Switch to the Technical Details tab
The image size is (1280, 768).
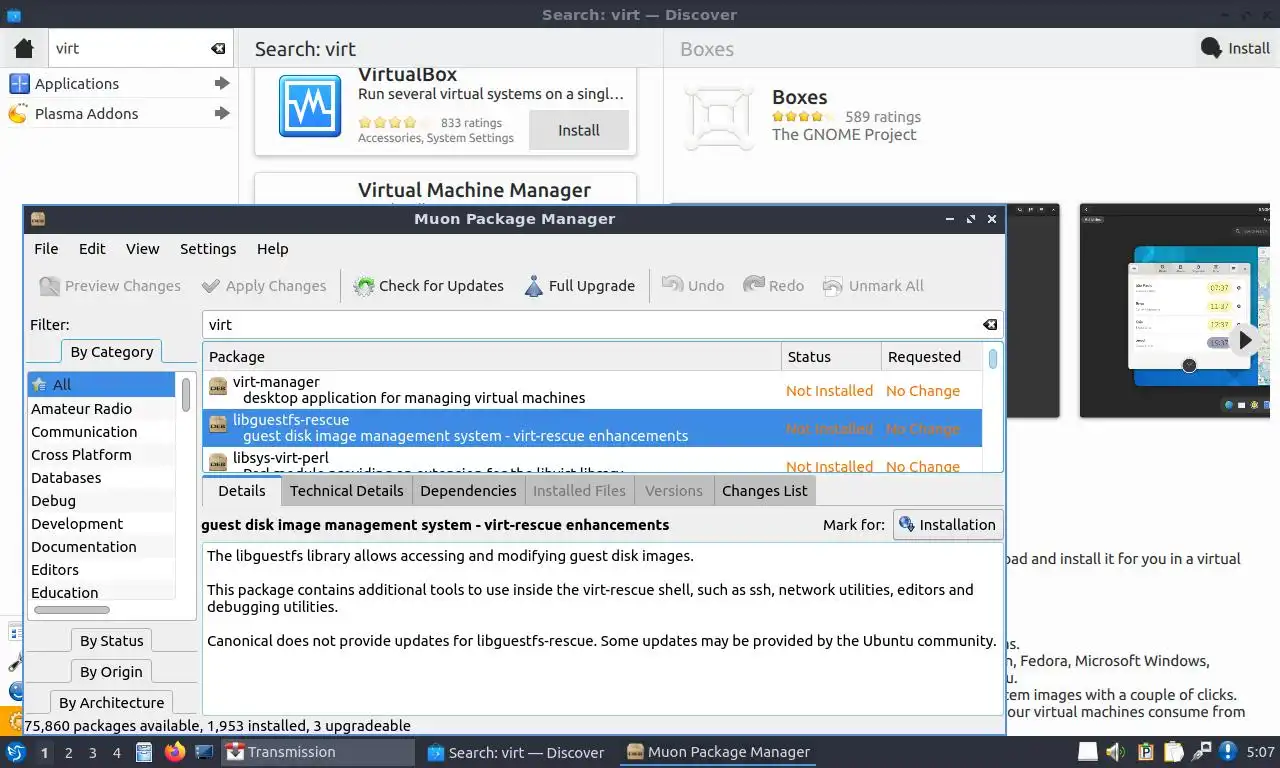coord(346,491)
